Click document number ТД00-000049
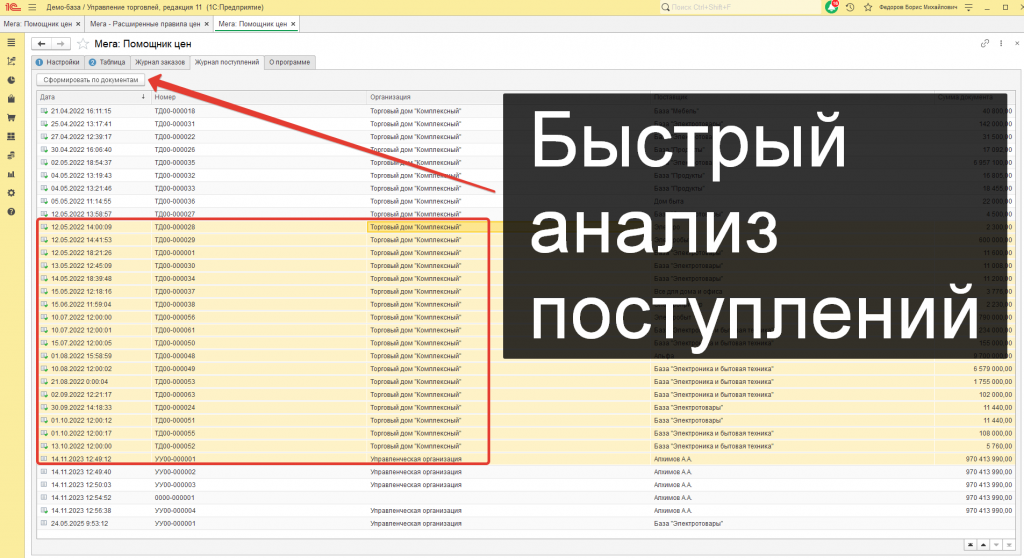Viewport: 1024px width, 558px height. pos(174,369)
